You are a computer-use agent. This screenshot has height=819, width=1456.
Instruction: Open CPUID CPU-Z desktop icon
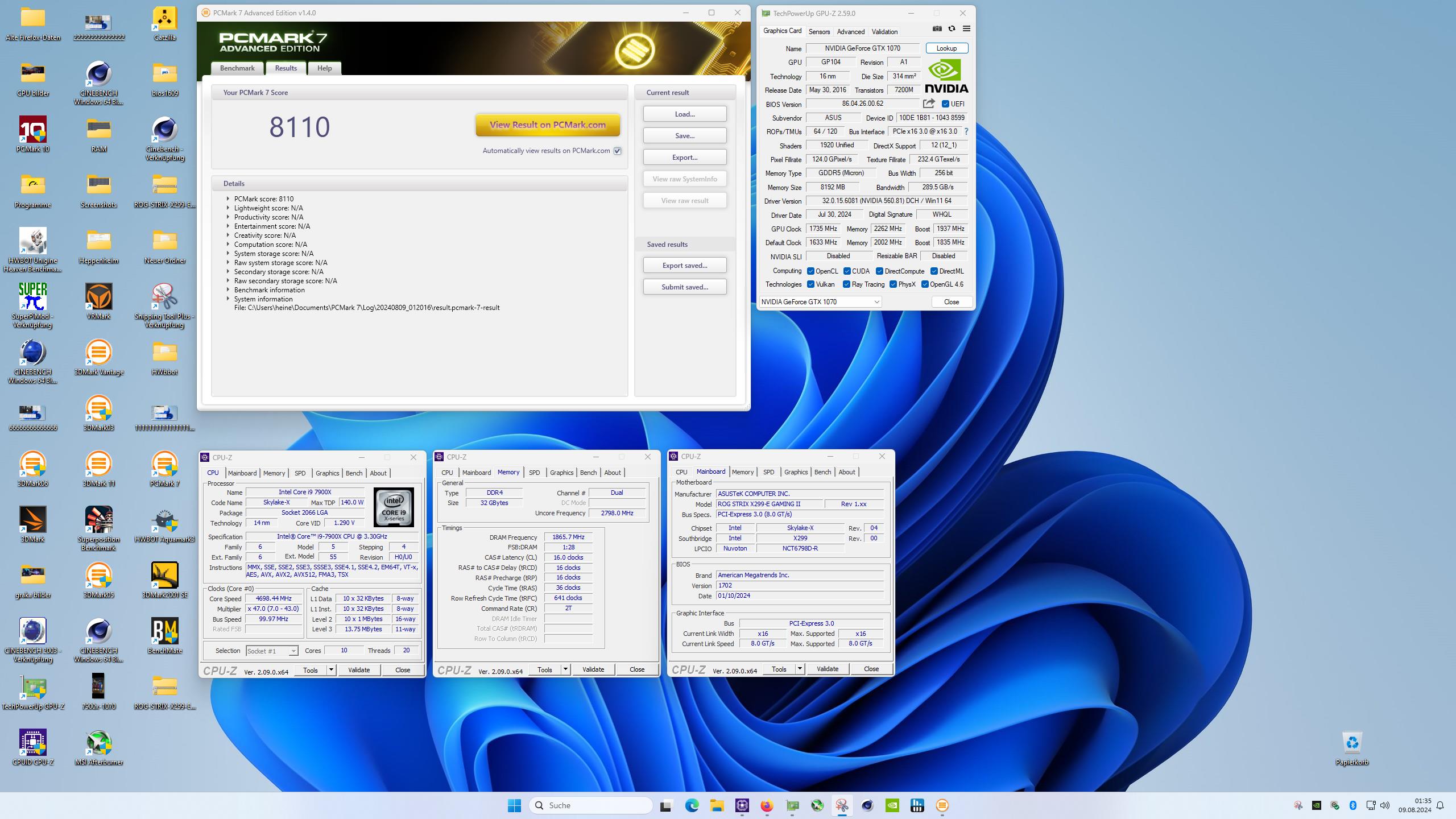pyautogui.click(x=33, y=748)
